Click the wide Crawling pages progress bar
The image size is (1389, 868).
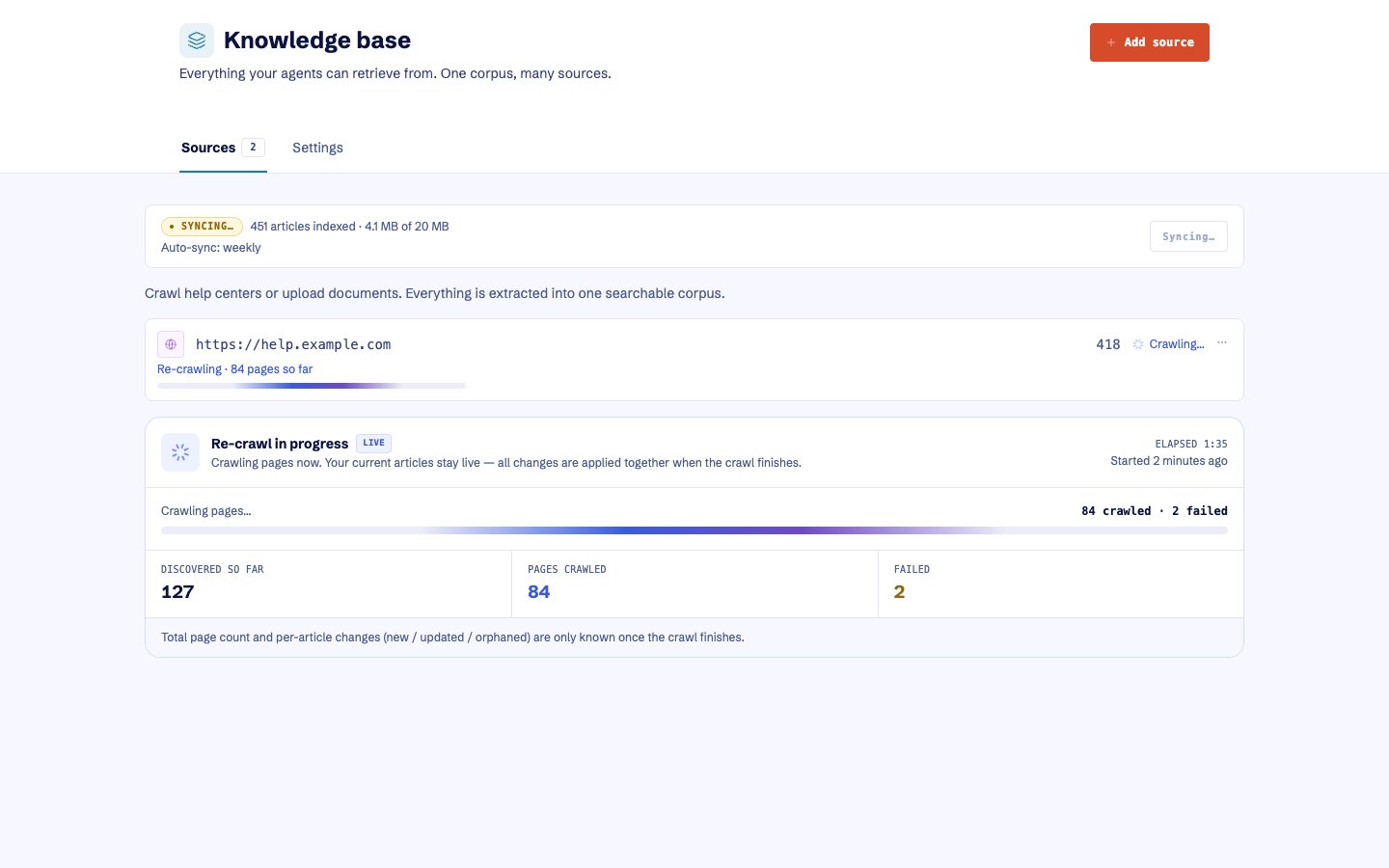[694, 530]
